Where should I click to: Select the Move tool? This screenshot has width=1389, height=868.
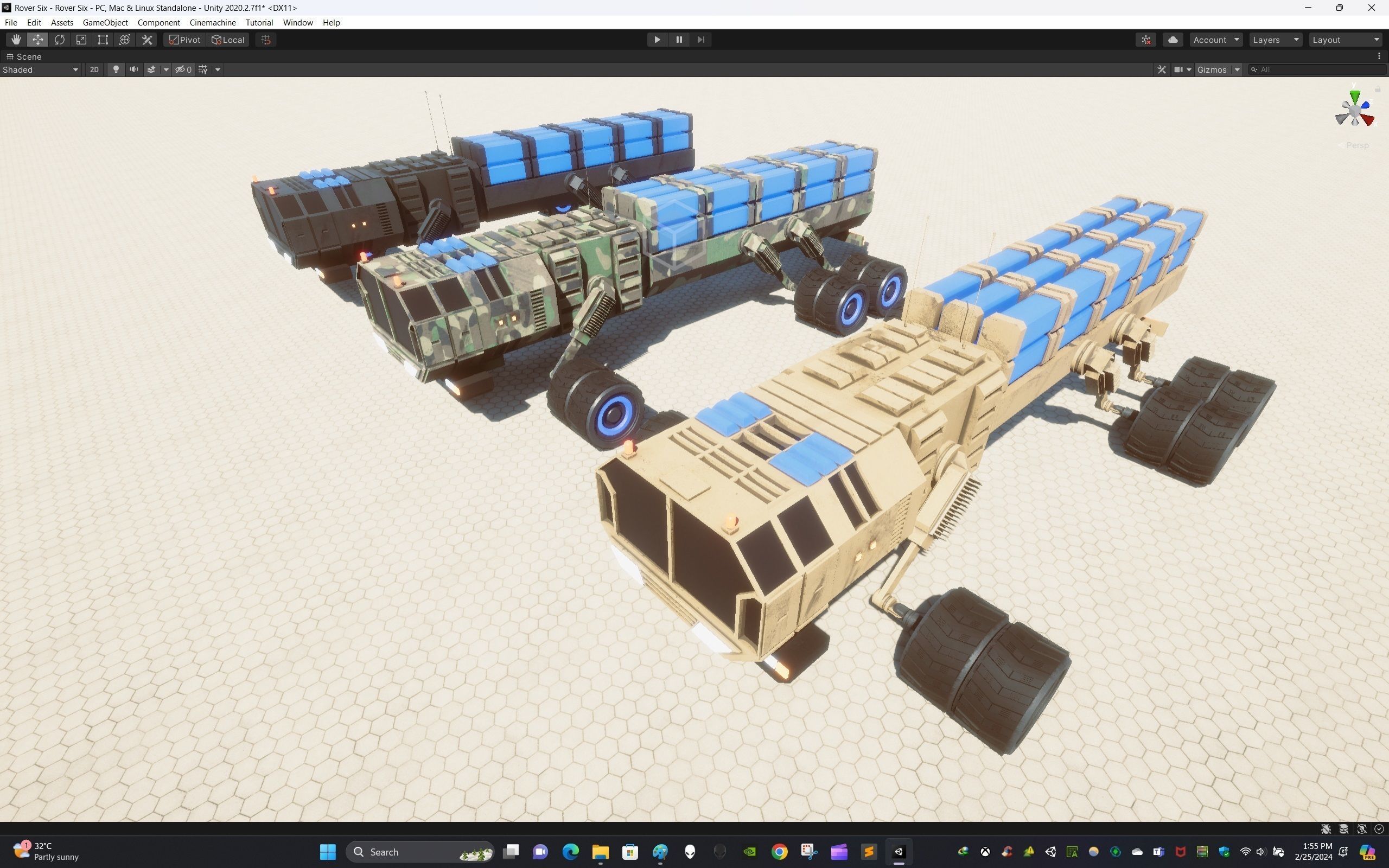tap(38, 40)
